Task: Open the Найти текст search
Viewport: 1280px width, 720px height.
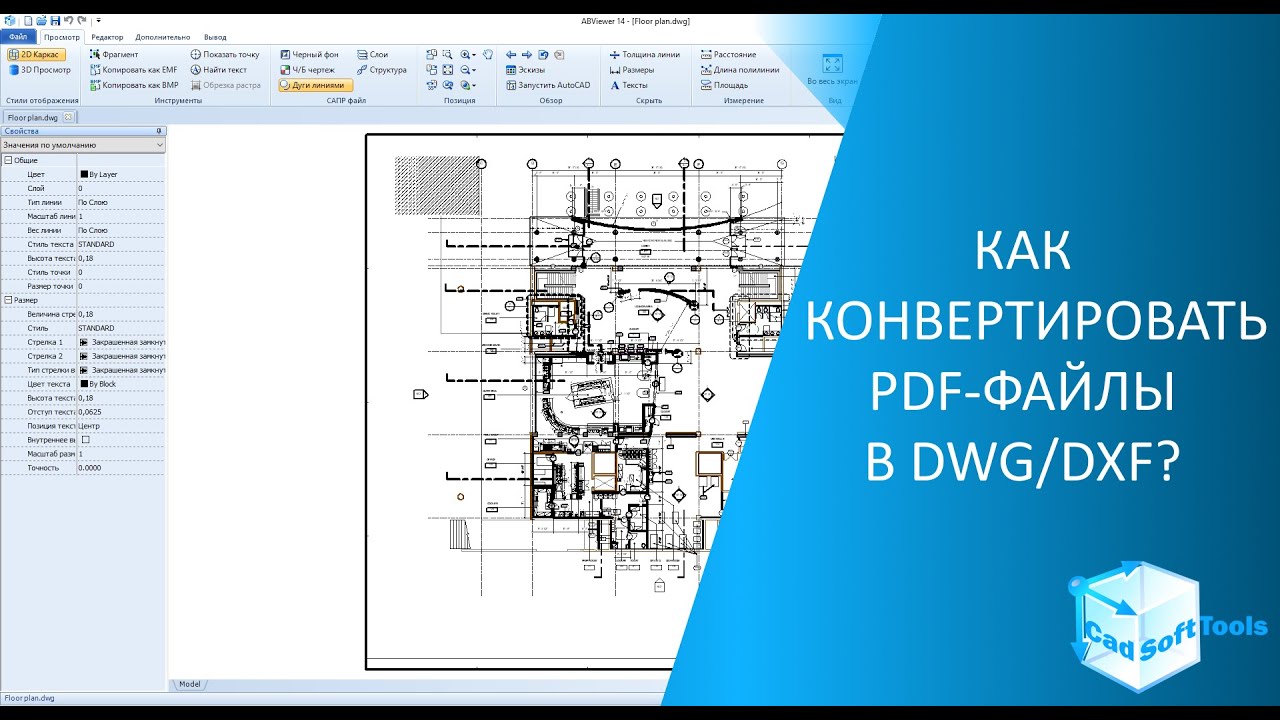Action: pyautogui.click(x=218, y=70)
